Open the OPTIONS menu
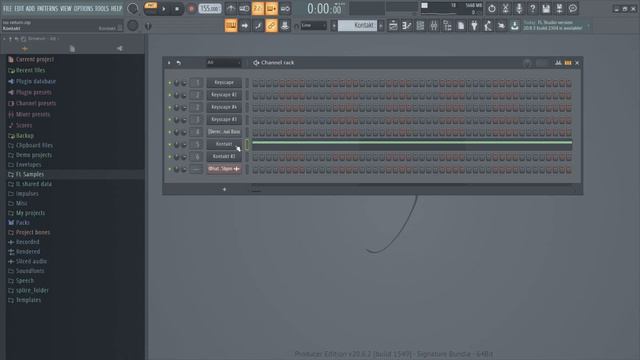This screenshot has height=360, width=640. click(84, 8)
